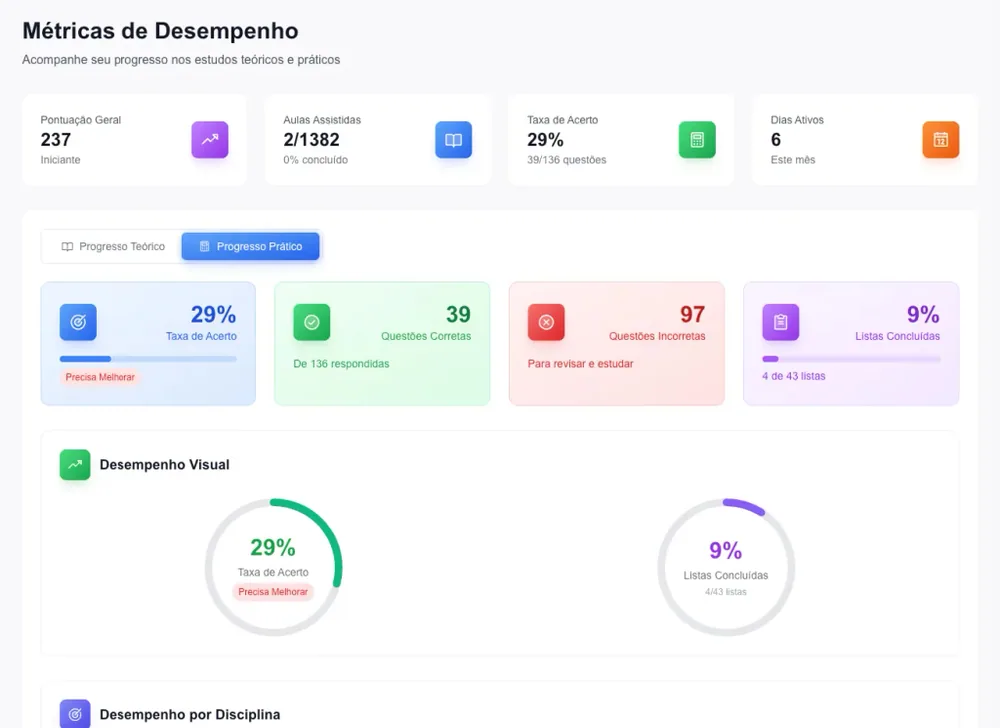The image size is (1000, 728).
Task: Click the 29% accuracy donut chart
Action: [x=273, y=567]
